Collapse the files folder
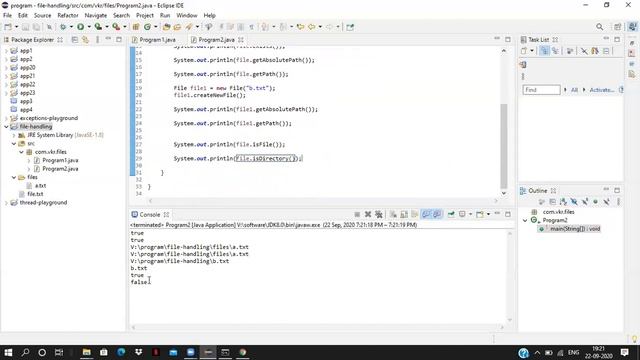This screenshot has height=360, width=640. (14, 177)
